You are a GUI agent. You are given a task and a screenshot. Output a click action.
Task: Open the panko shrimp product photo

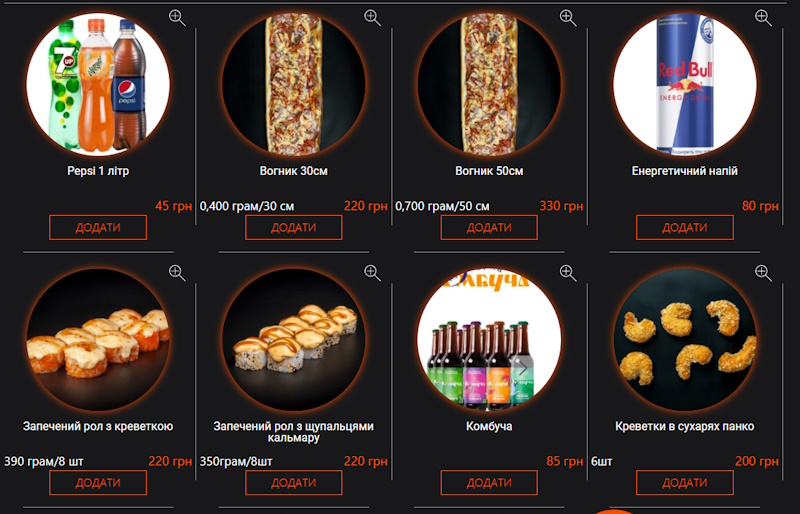click(685, 339)
